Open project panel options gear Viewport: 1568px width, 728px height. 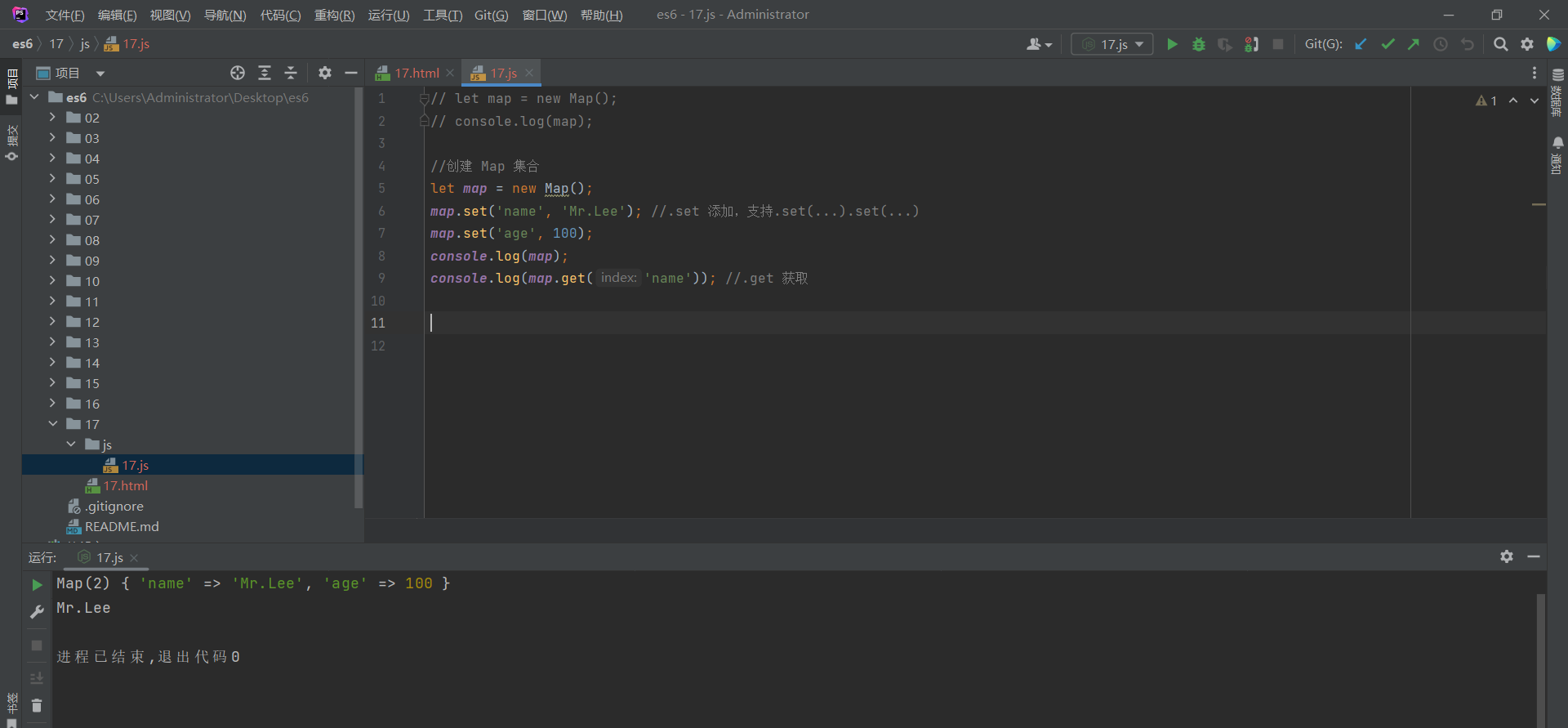(325, 73)
